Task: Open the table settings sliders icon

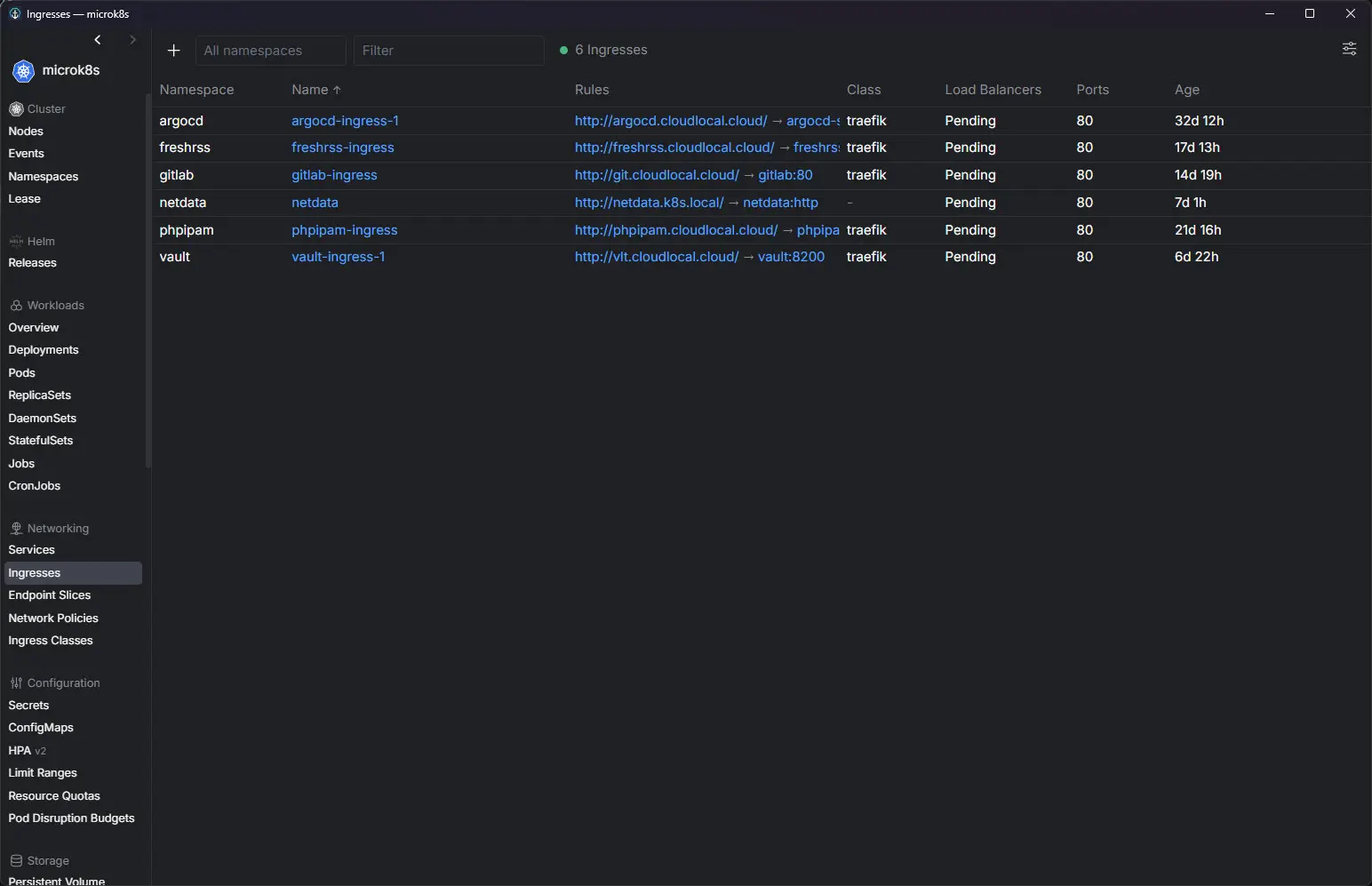Action: 1349,49
